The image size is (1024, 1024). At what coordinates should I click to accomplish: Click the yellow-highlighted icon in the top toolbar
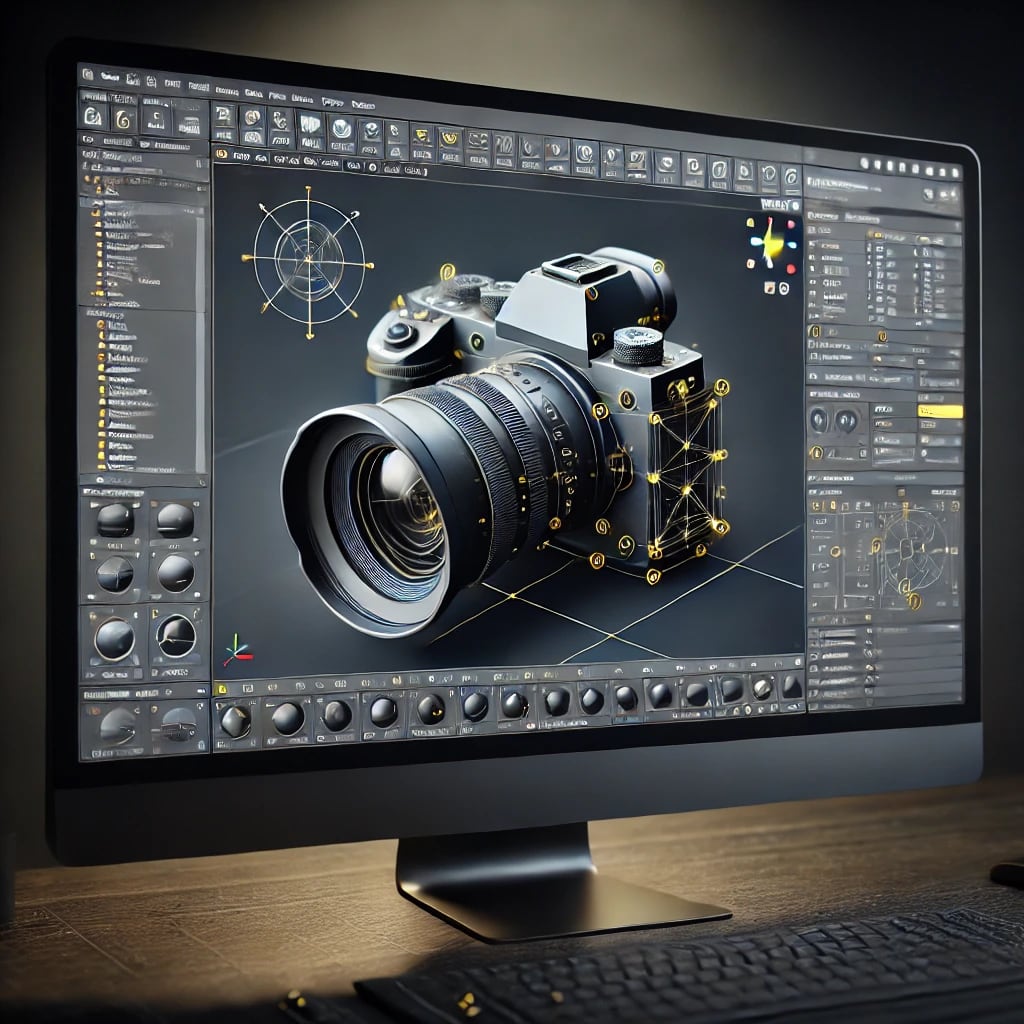click(450, 141)
